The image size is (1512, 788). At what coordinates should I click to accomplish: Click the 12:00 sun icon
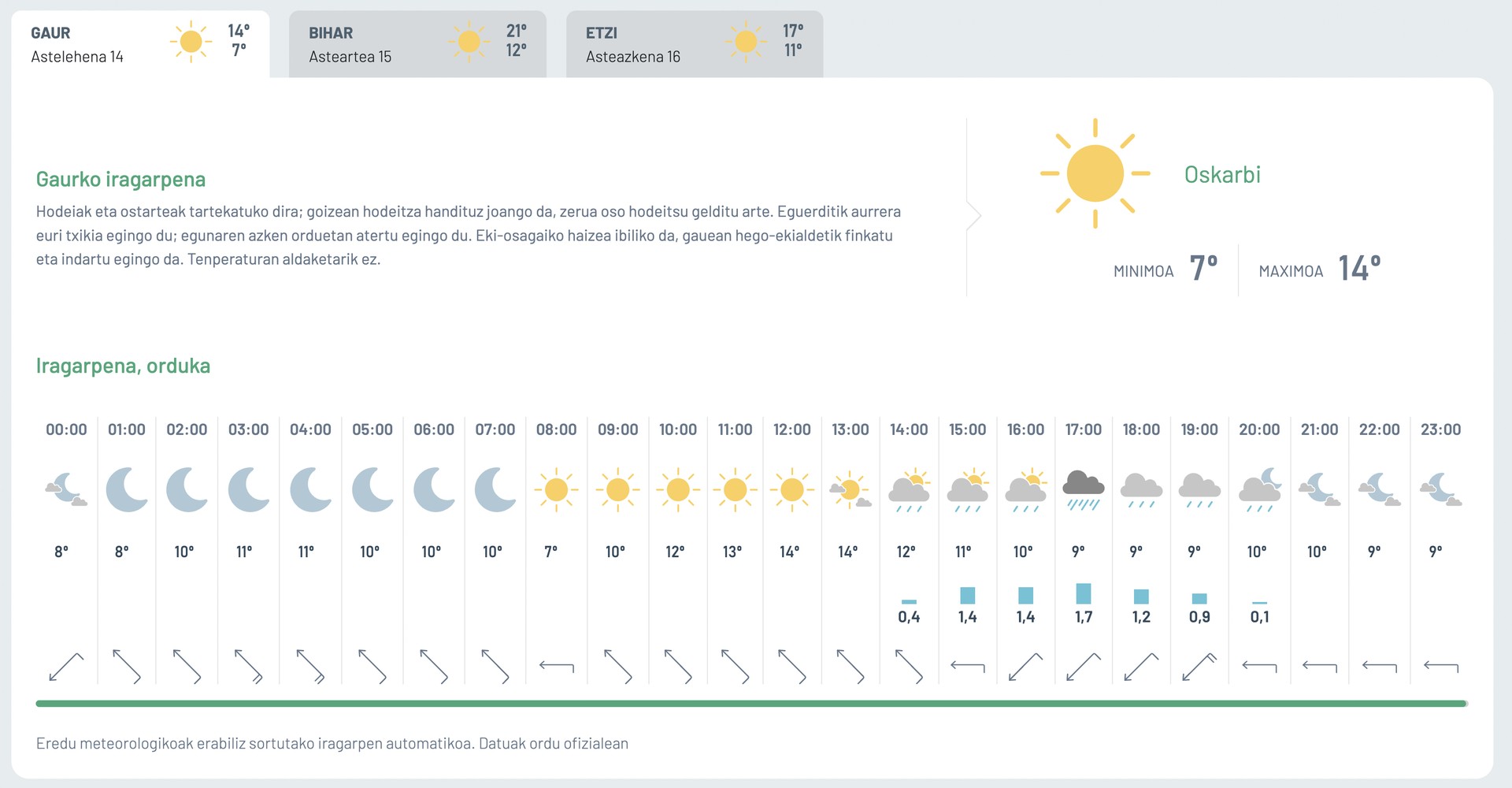(791, 490)
